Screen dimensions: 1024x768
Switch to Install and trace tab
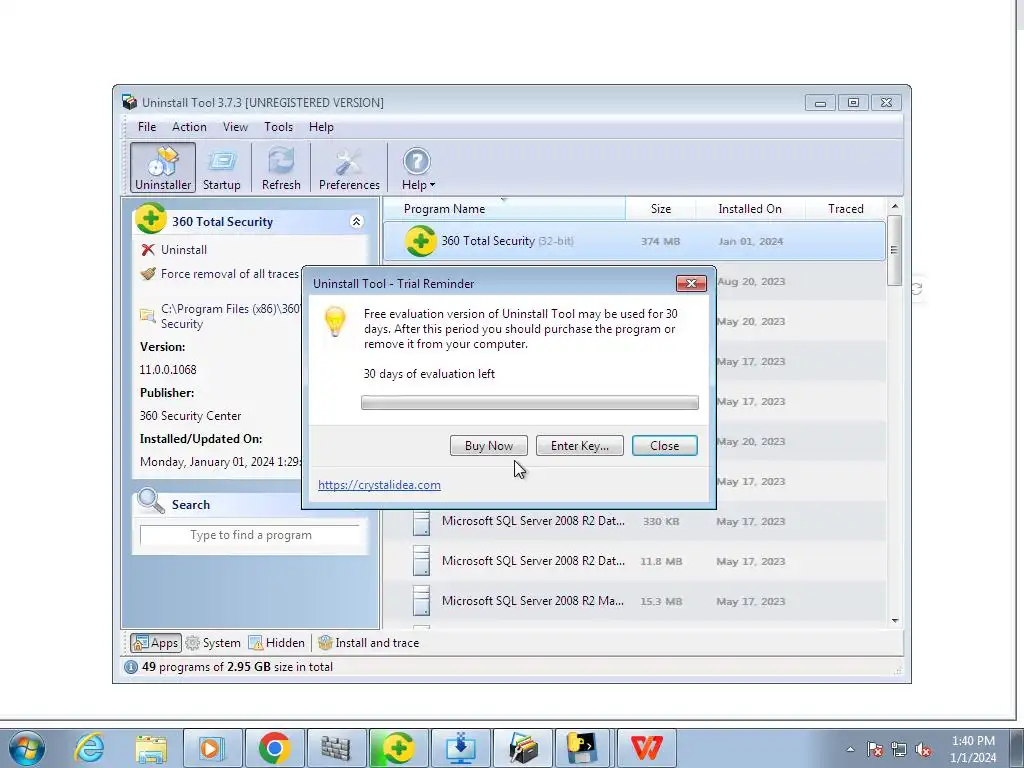(x=368, y=643)
